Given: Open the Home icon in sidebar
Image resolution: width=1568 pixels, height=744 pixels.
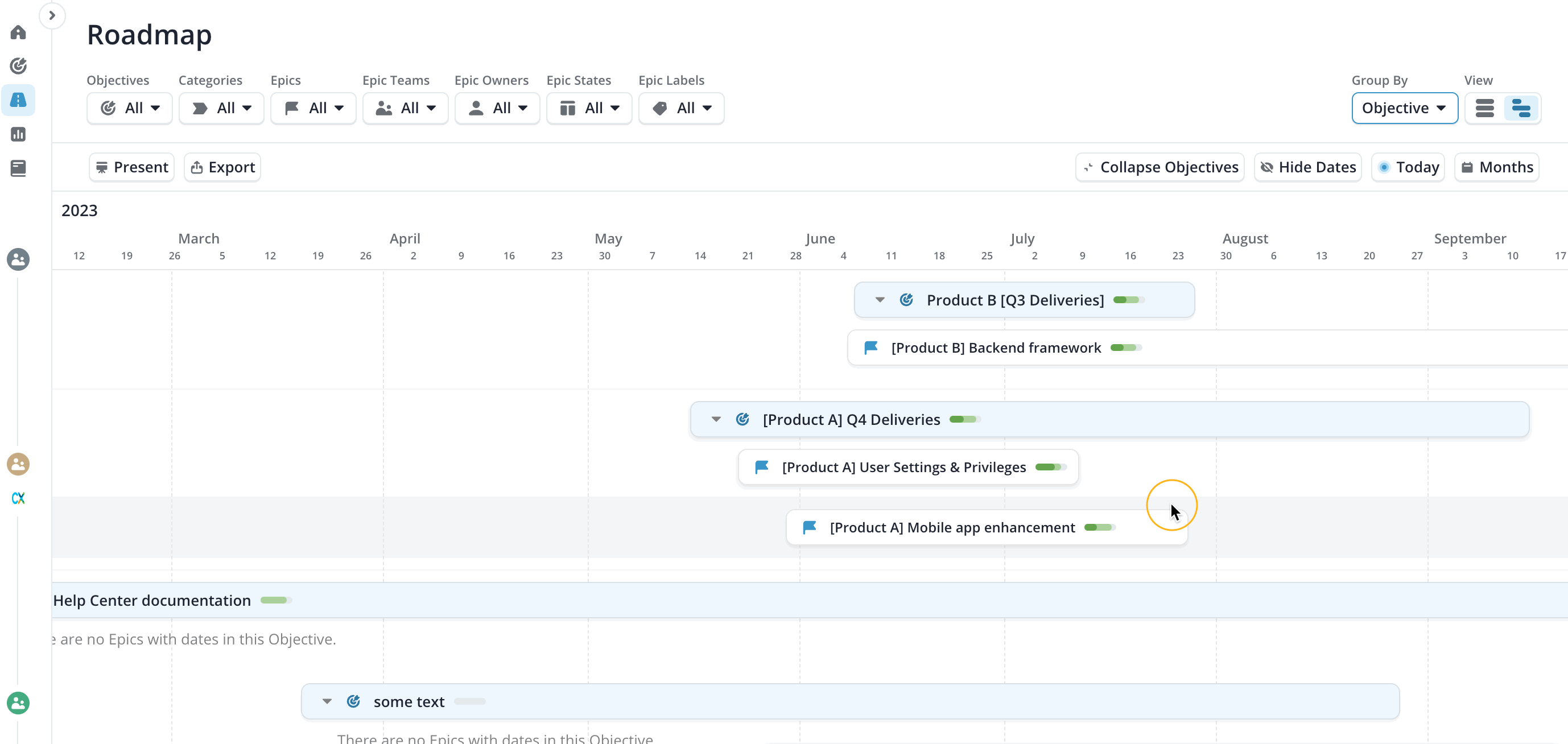Looking at the screenshot, I should click(18, 32).
